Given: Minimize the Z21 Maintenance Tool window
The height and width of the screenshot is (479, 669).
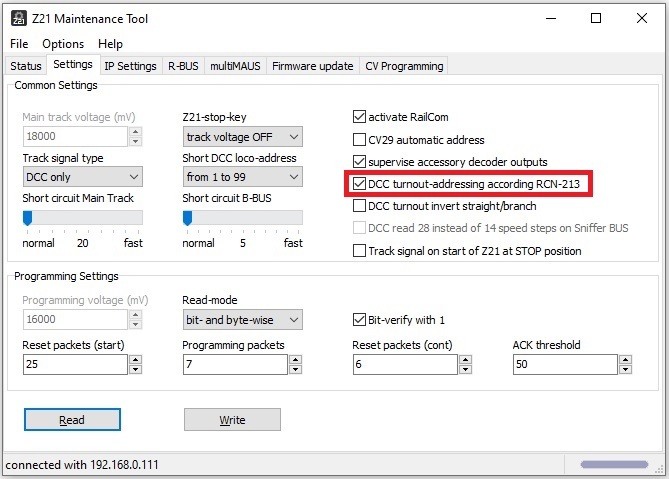Looking at the screenshot, I should click(551, 18).
